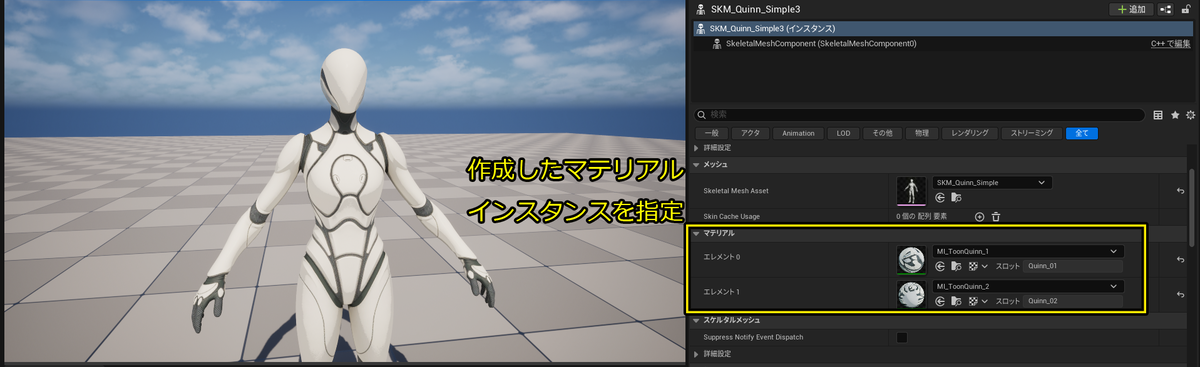The height and width of the screenshot is (367, 1200).
Task: Select the レンダリング filter tab
Action: coord(970,133)
